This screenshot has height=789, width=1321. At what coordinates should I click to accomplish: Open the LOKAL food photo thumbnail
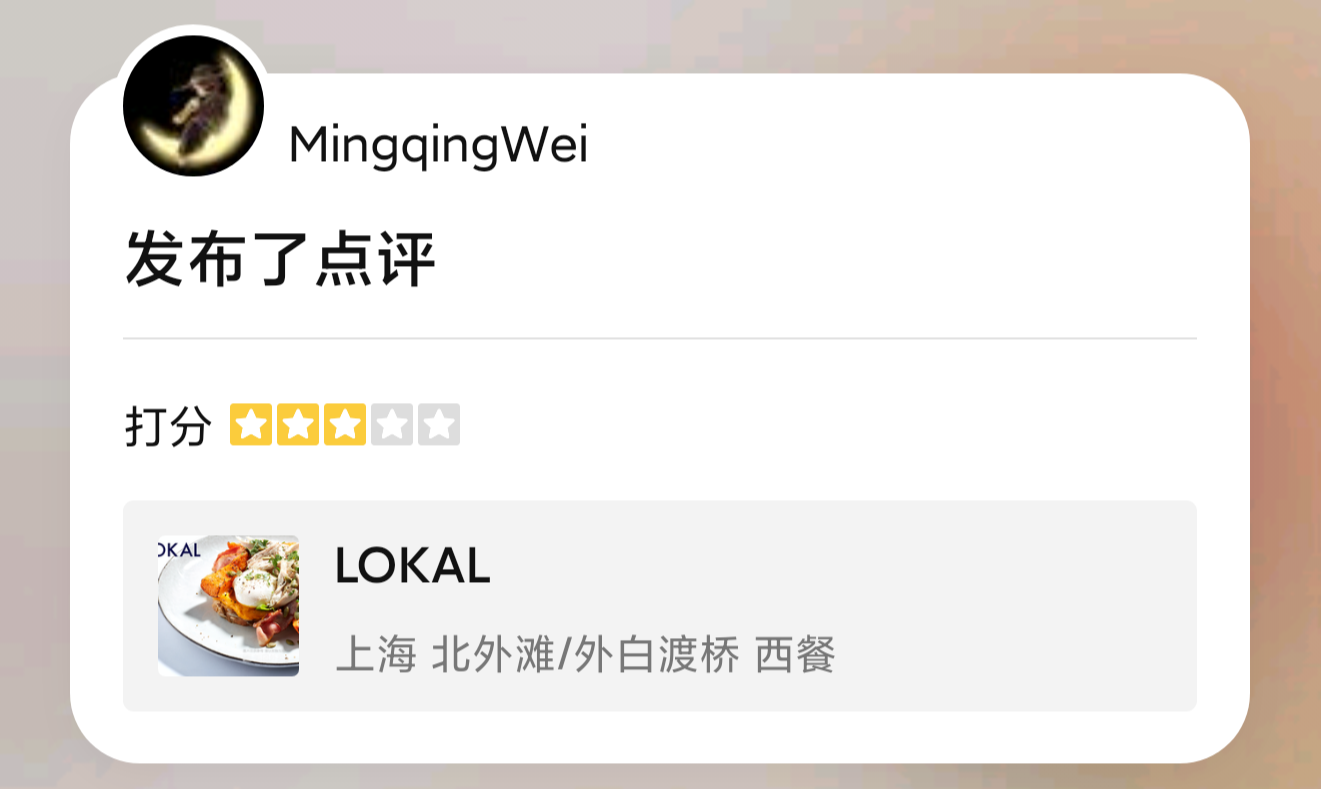click(228, 606)
